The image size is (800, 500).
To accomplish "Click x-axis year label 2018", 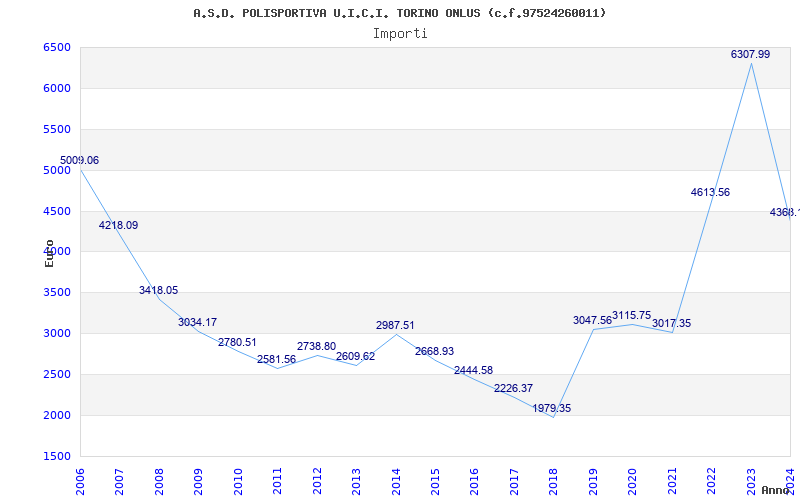I will coord(554,482).
